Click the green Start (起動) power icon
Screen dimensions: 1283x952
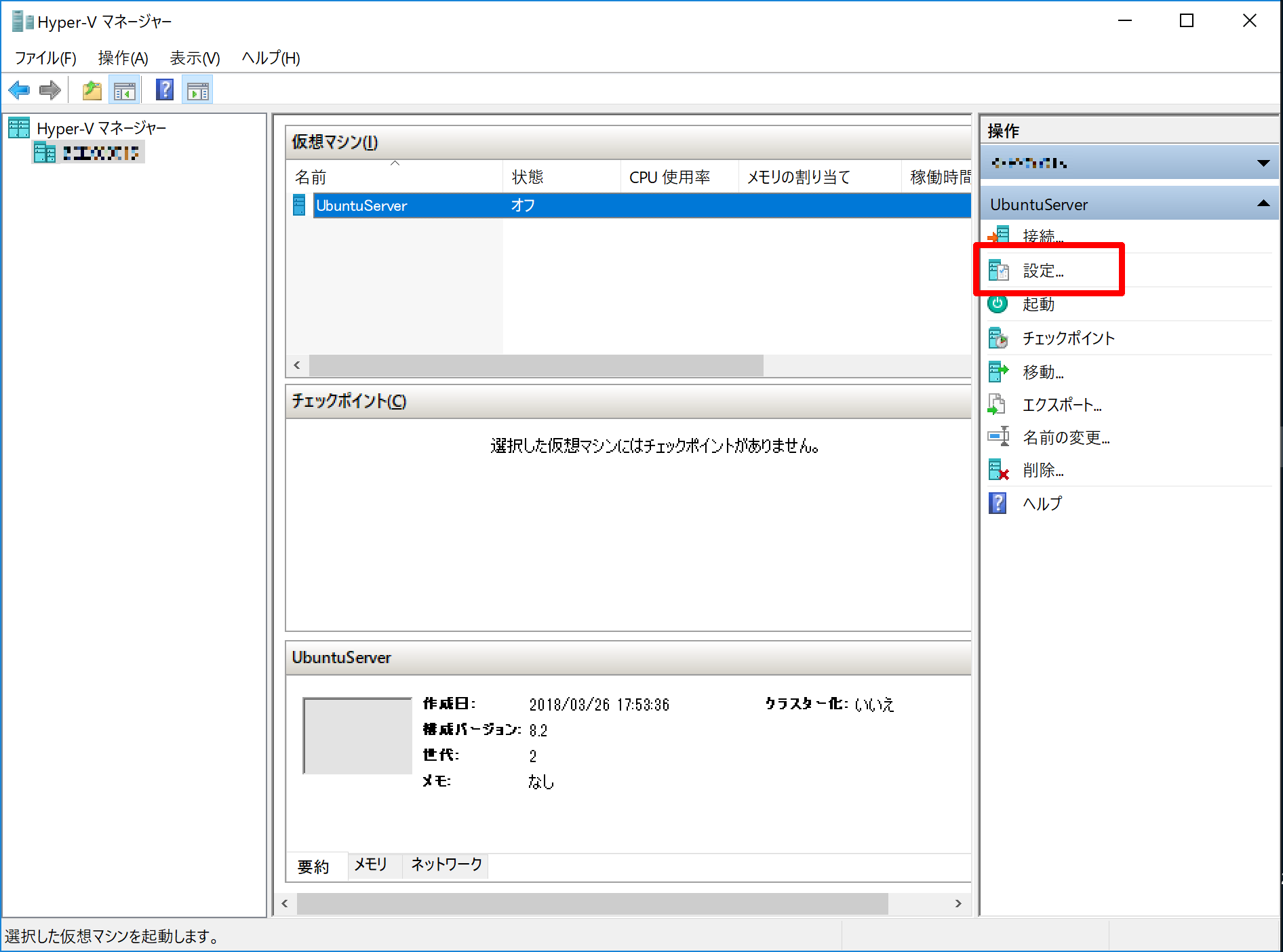[998, 304]
